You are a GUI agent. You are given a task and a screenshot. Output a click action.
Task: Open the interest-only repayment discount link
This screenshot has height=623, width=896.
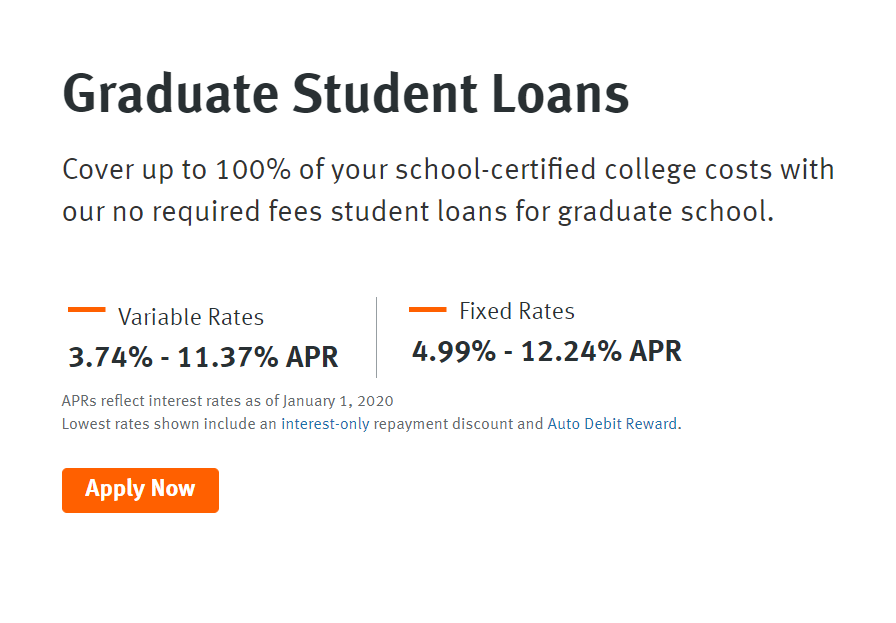(325, 424)
